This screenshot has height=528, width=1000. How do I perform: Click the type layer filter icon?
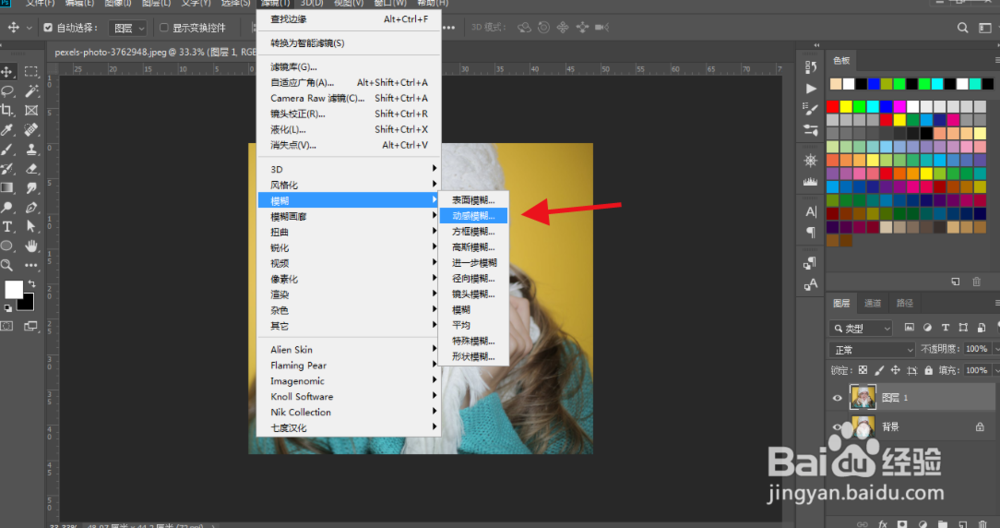[x=945, y=328]
